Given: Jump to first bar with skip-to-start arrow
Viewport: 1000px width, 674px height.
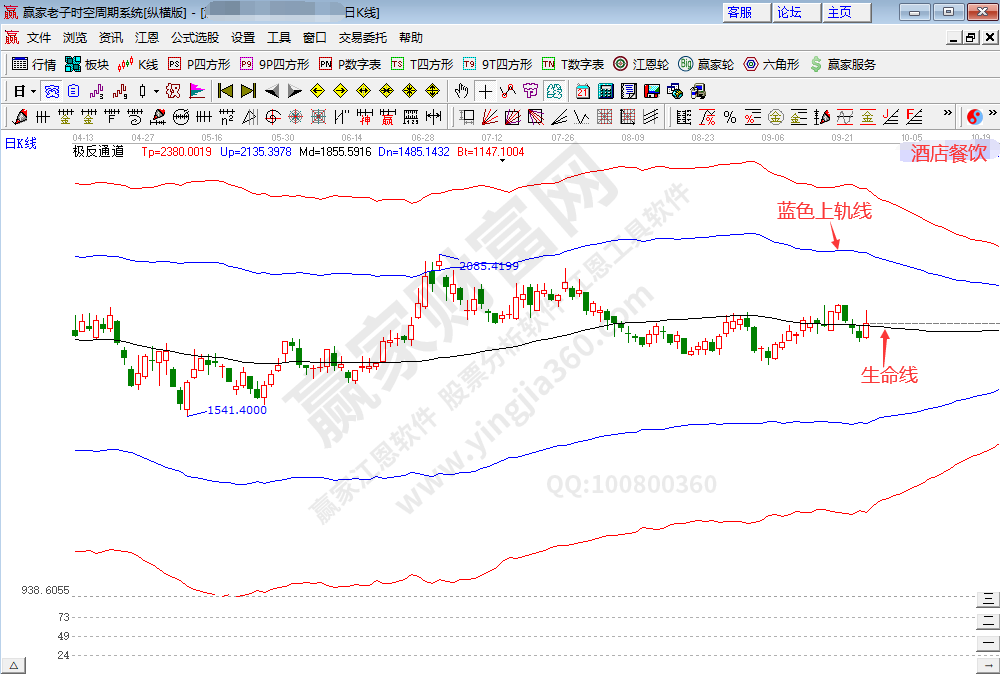Looking at the screenshot, I should 226,90.
